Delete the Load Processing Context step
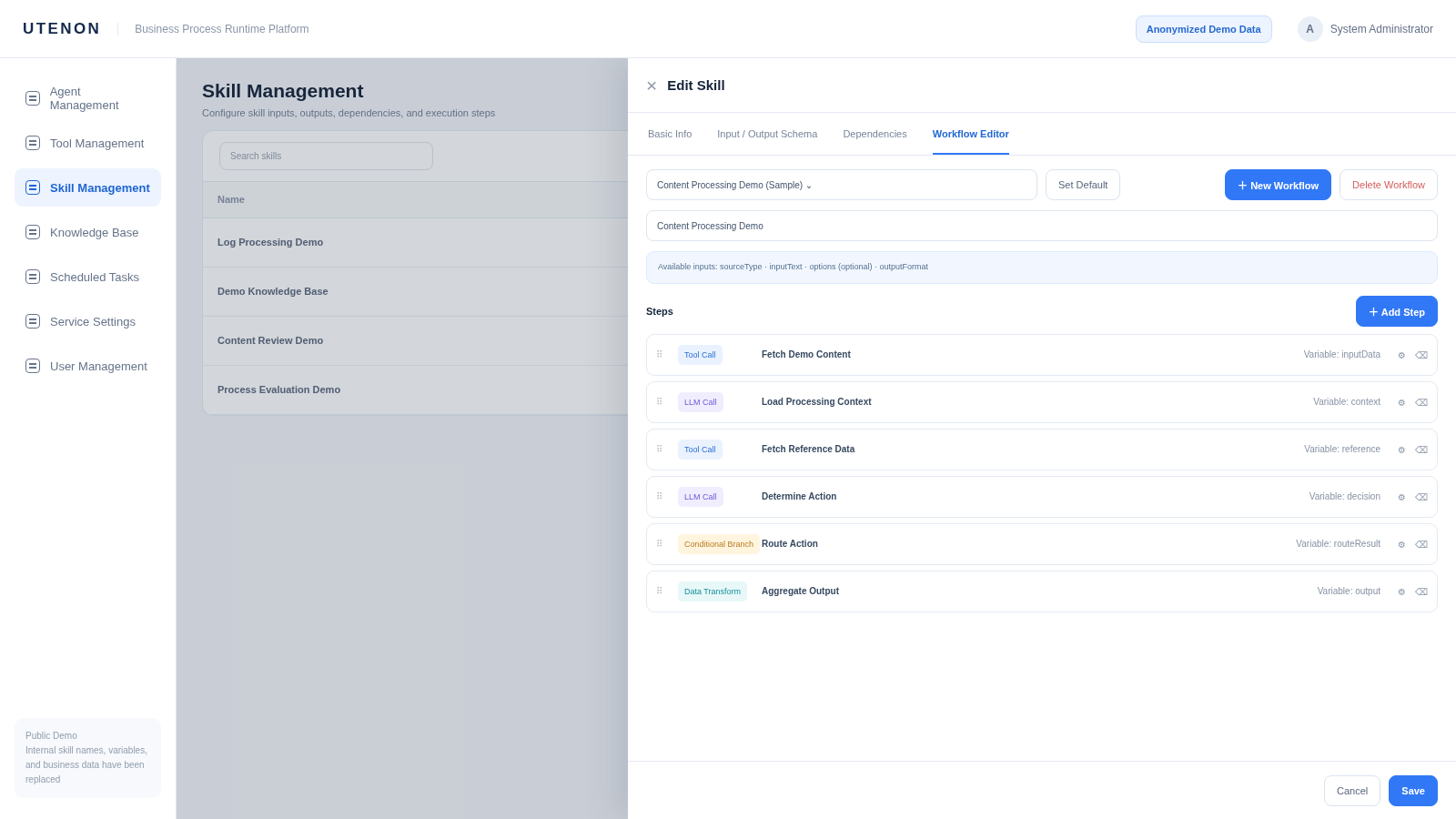The image size is (1456, 819). [1421, 403]
